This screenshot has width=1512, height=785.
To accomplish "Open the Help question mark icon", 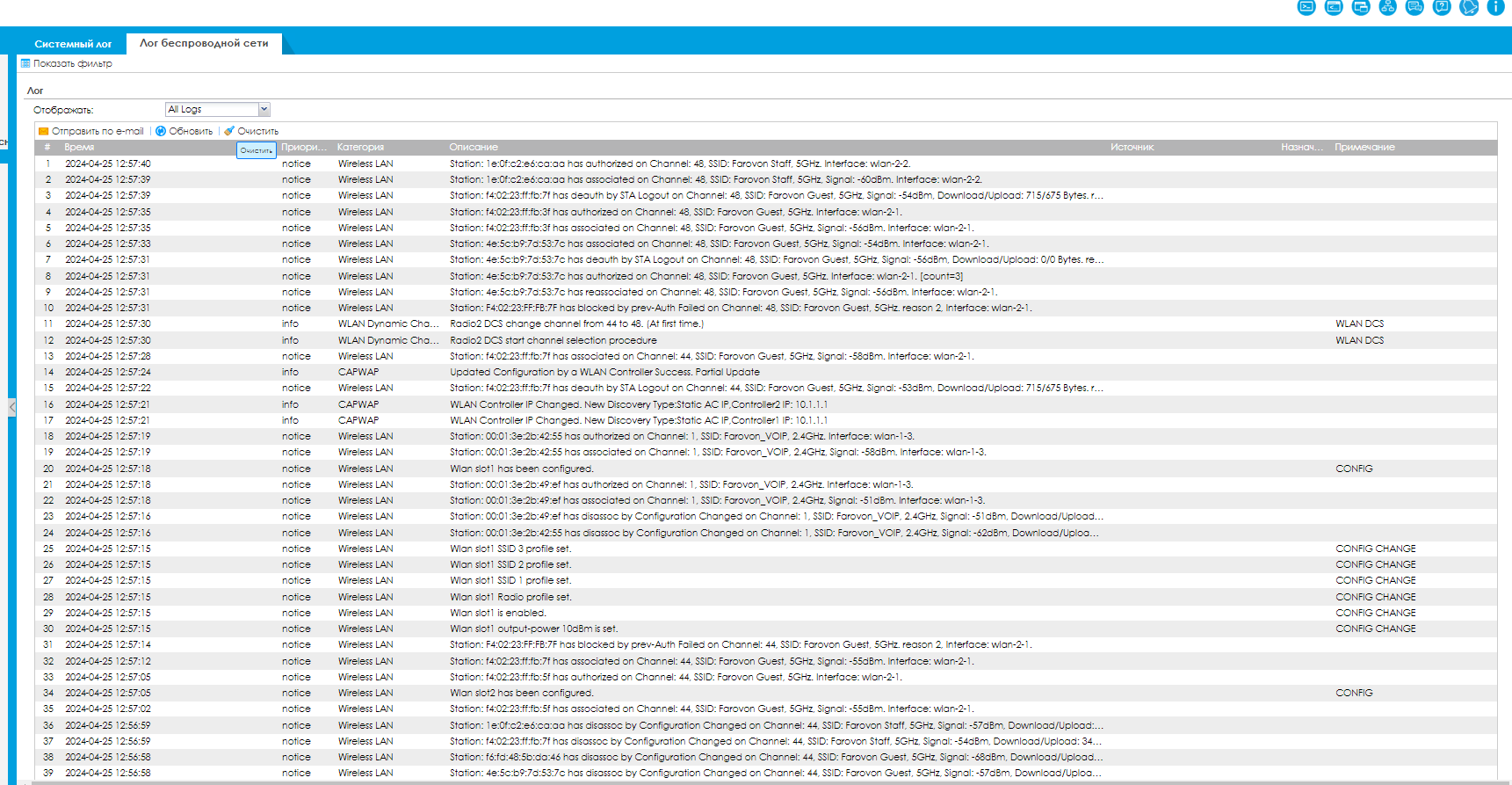I will click(1442, 8).
